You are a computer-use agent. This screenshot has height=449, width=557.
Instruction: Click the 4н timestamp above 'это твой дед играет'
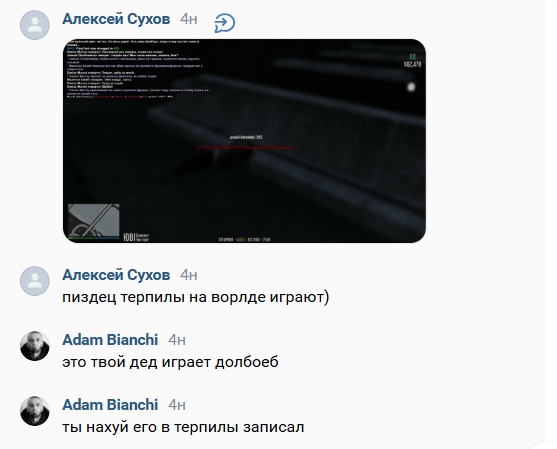coord(177,340)
